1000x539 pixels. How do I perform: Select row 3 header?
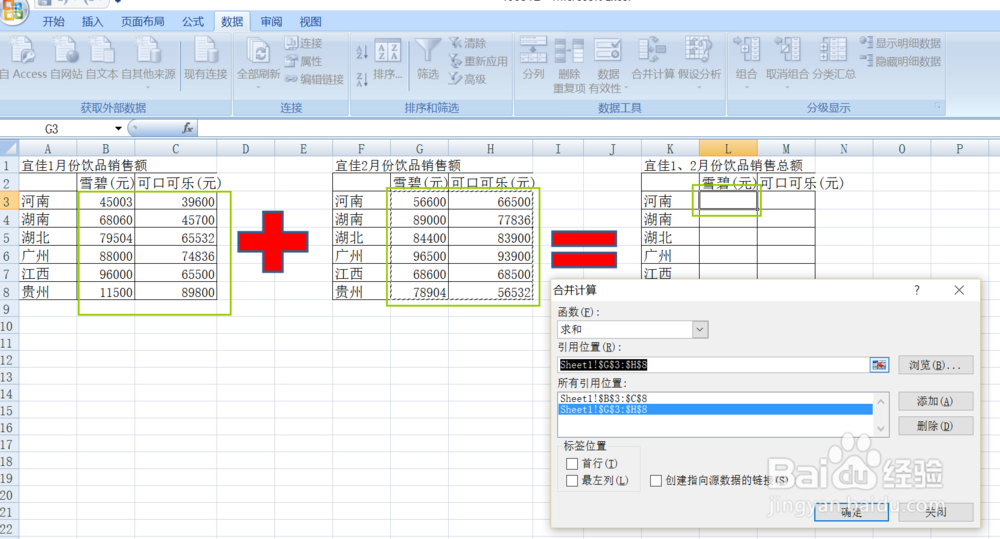click(9, 202)
